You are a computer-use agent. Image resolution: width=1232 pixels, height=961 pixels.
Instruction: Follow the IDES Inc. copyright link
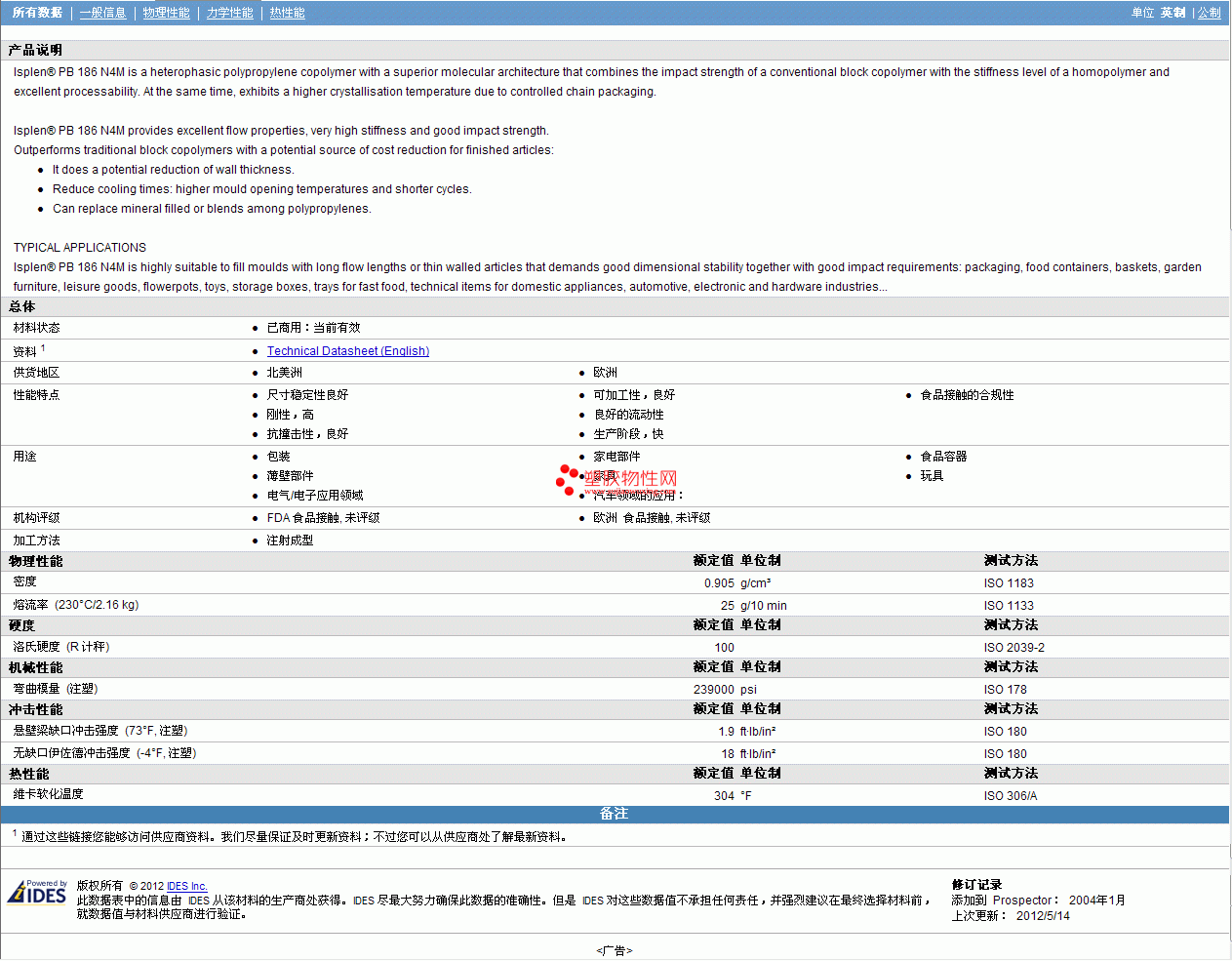187,886
